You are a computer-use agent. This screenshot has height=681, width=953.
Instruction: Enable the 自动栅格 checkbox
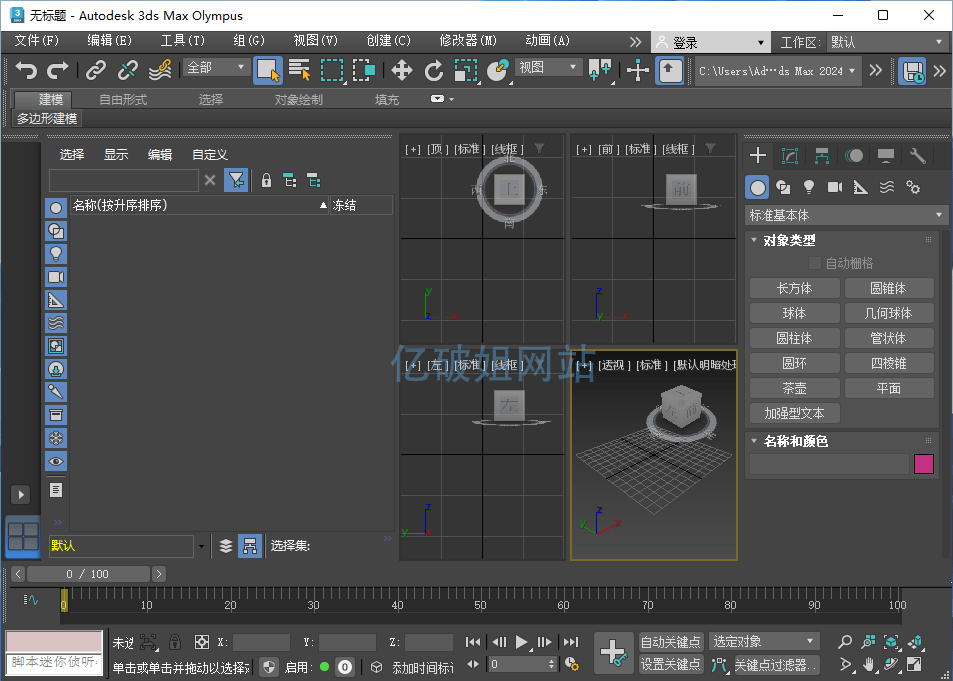click(x=815, y=263)
